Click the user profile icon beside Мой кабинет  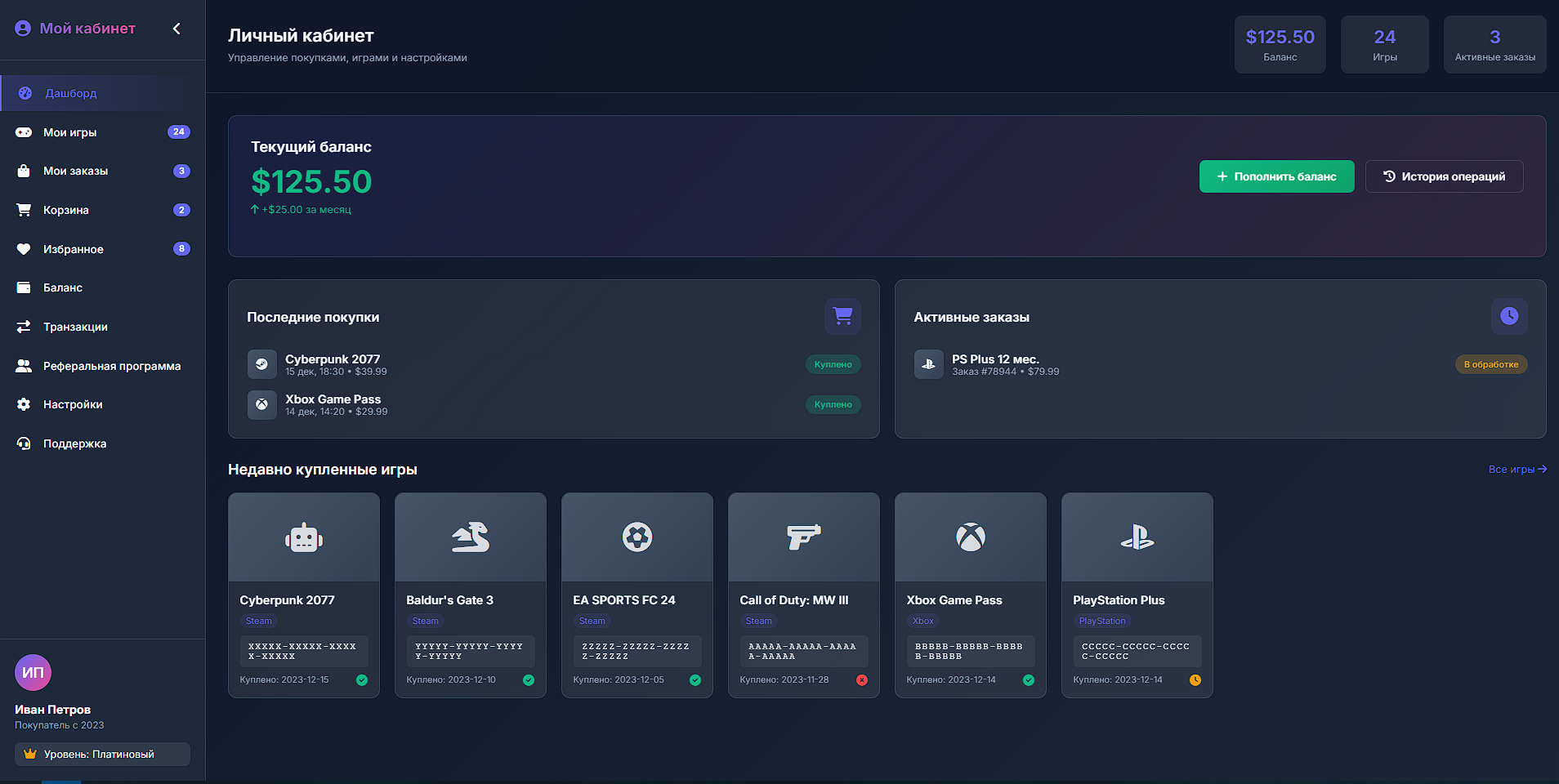(23, 29)
